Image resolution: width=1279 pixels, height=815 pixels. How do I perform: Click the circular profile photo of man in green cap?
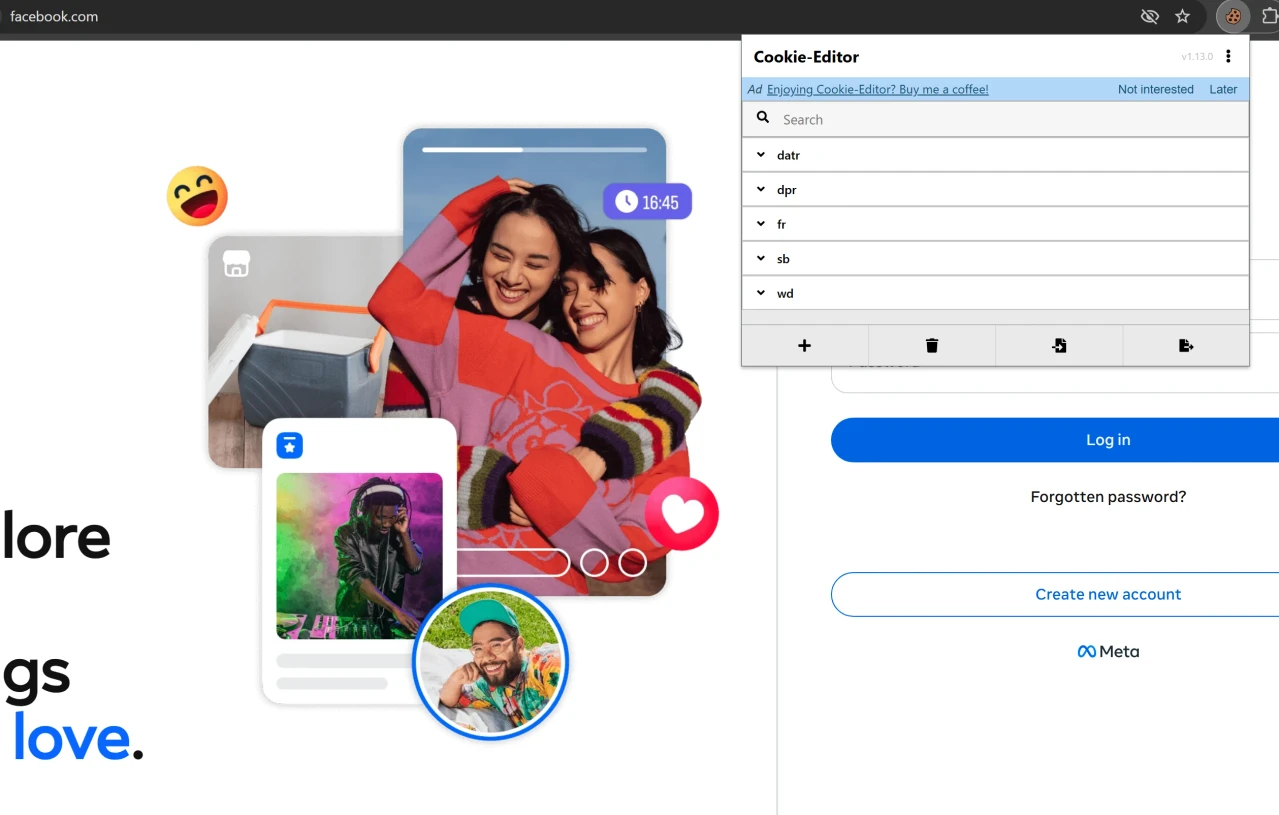click(x=490, y=661)
